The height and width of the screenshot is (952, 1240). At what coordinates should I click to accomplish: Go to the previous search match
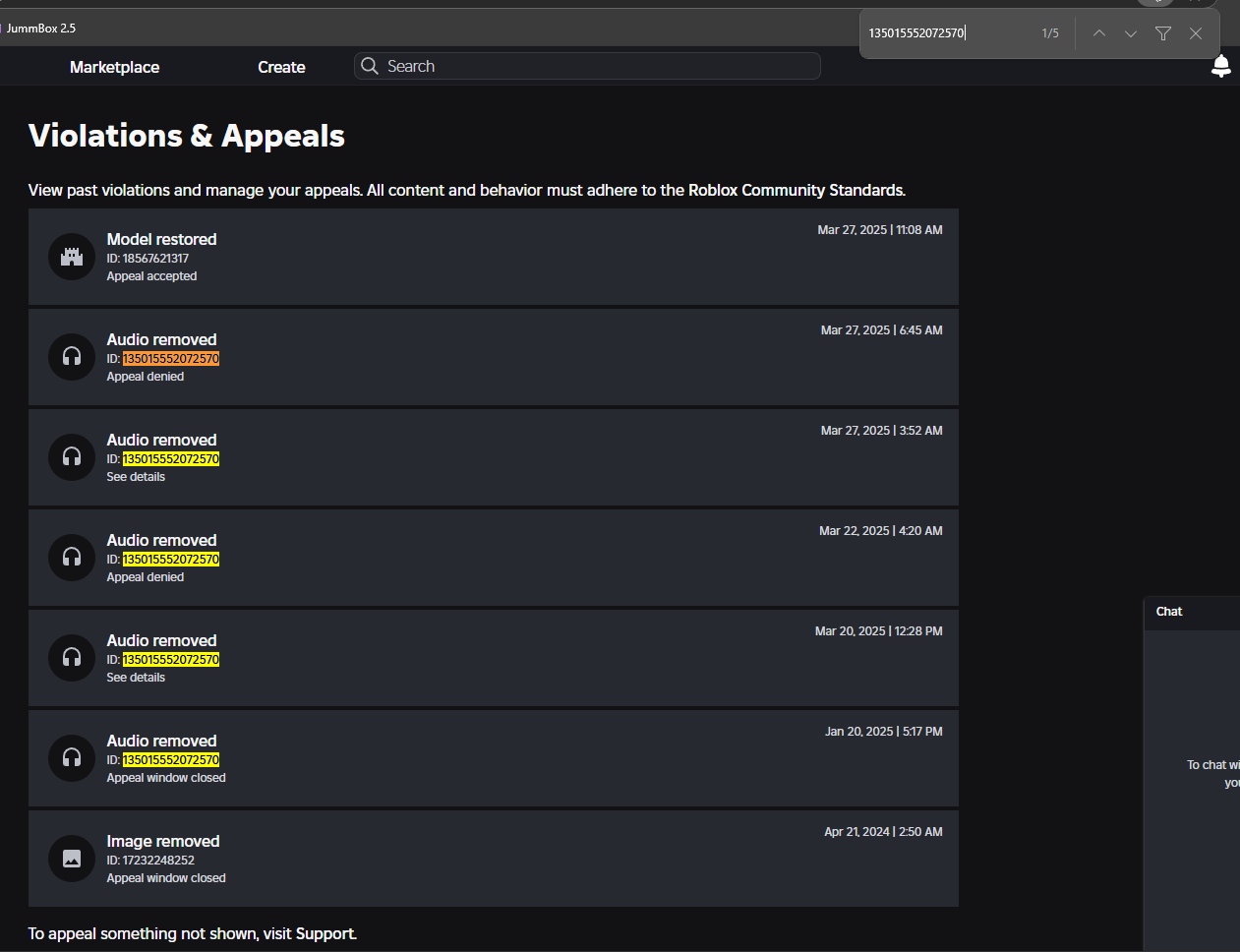[1098, 32]
